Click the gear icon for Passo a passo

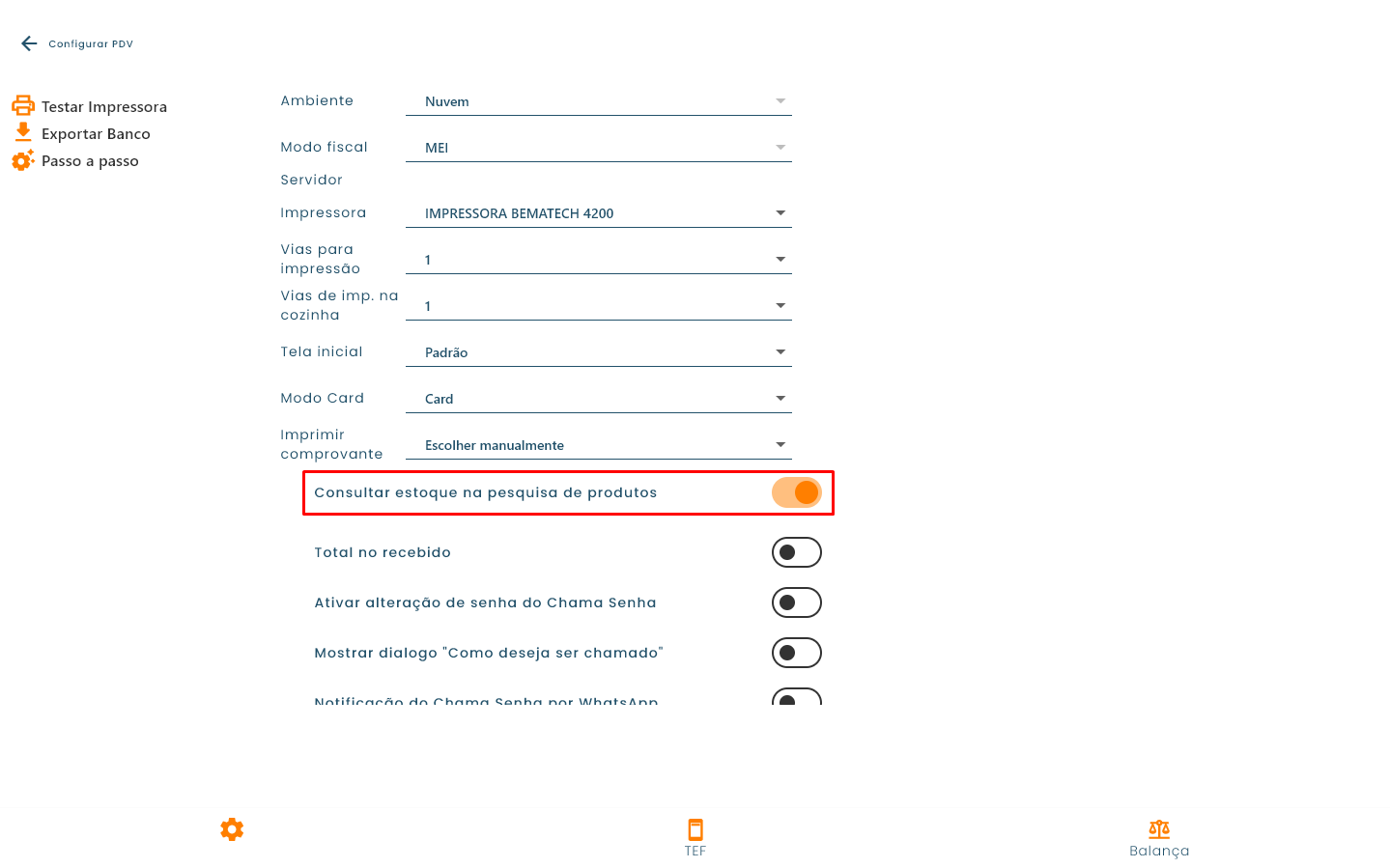click(23, 160)
